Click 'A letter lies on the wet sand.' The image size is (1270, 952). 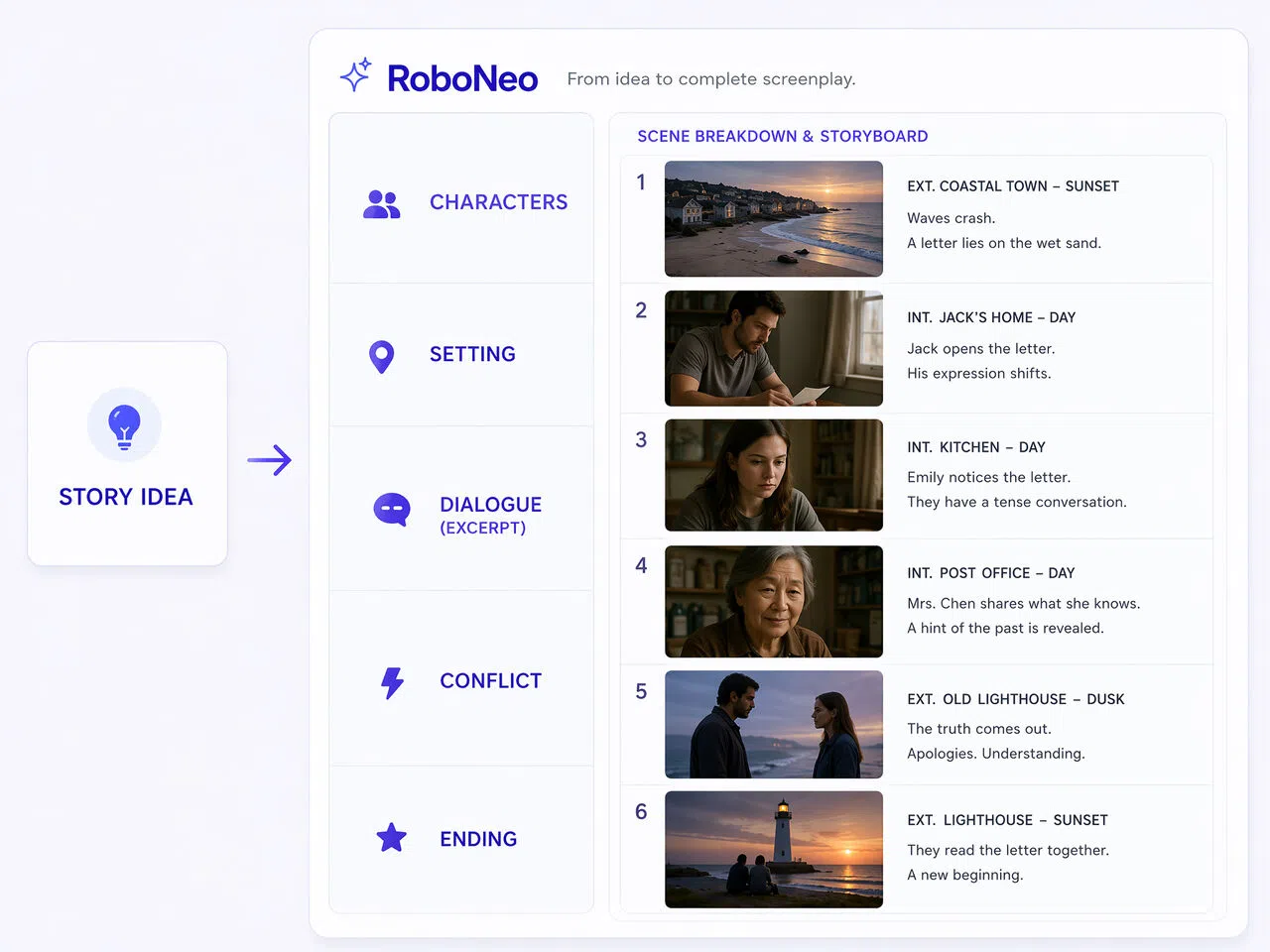(x=1004, y=243)
